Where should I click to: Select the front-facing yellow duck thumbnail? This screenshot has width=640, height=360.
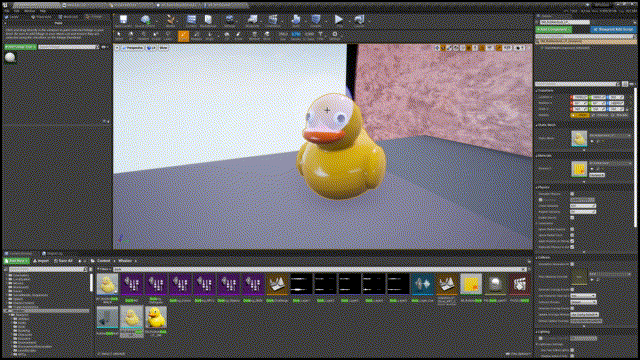(156, 318)
